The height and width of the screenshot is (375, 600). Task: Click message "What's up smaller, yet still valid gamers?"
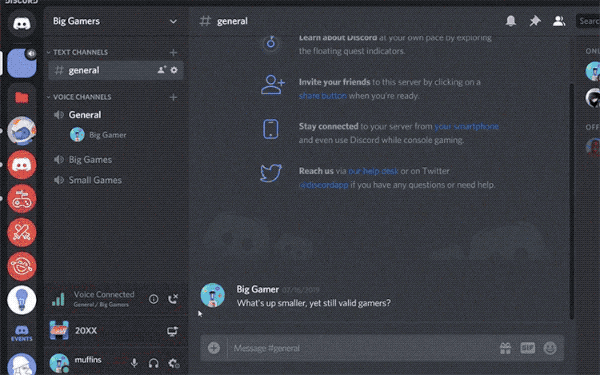(x=314, y=303)
